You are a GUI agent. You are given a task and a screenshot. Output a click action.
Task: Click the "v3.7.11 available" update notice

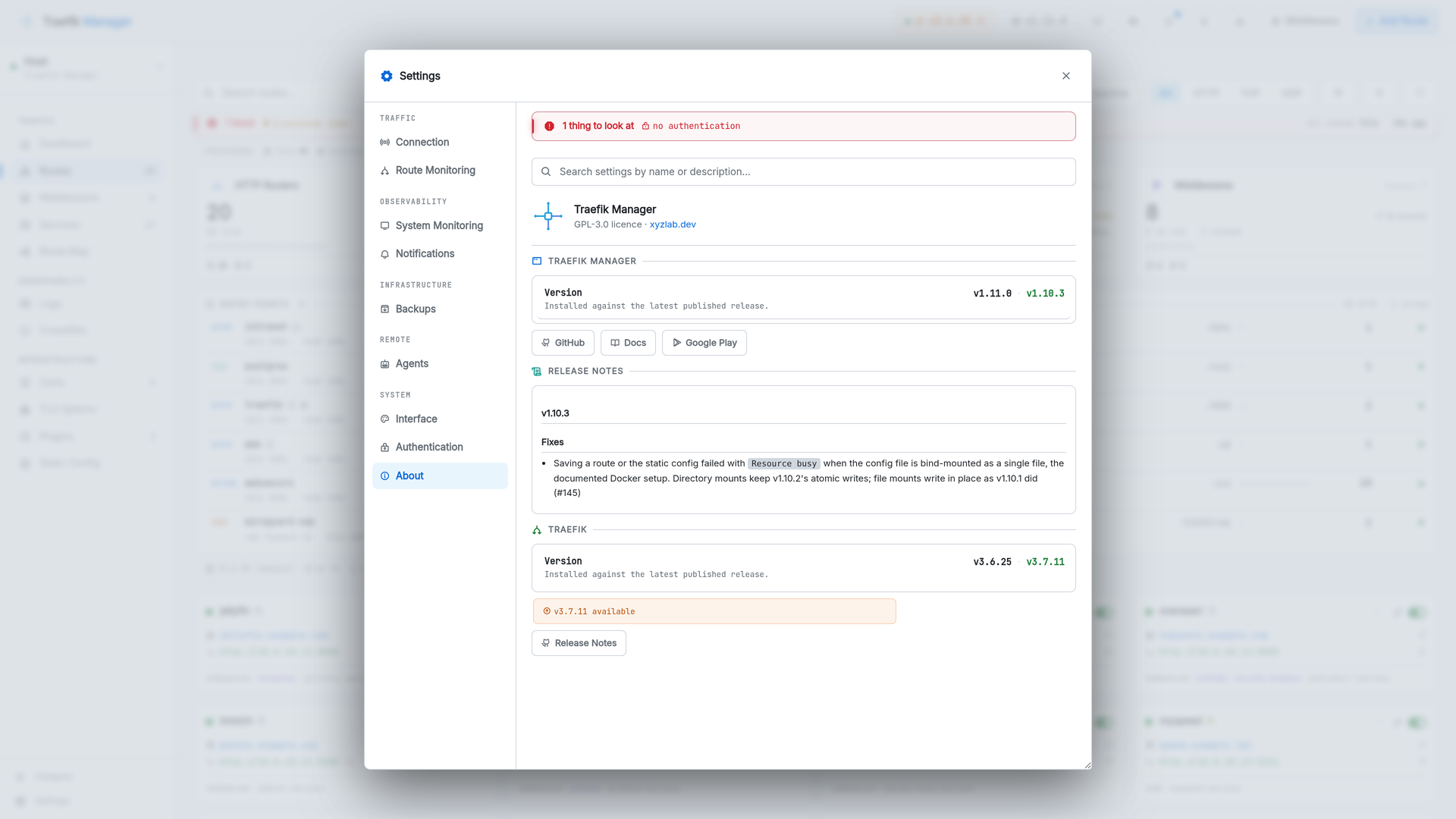(714, 611)
